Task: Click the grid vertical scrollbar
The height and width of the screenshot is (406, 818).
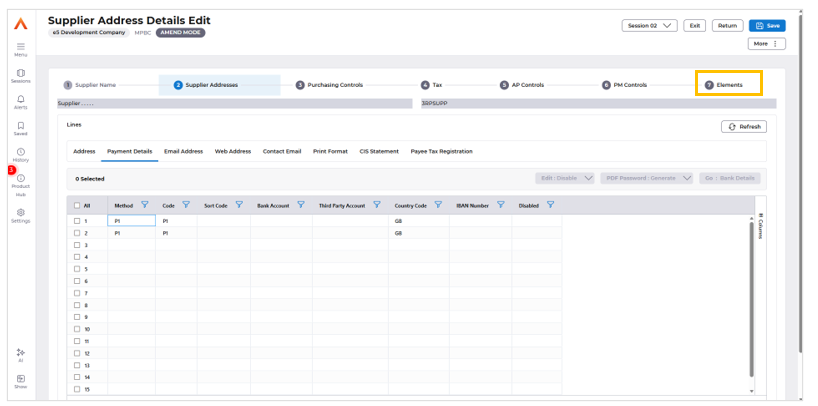Action: [x=751, y=298]
